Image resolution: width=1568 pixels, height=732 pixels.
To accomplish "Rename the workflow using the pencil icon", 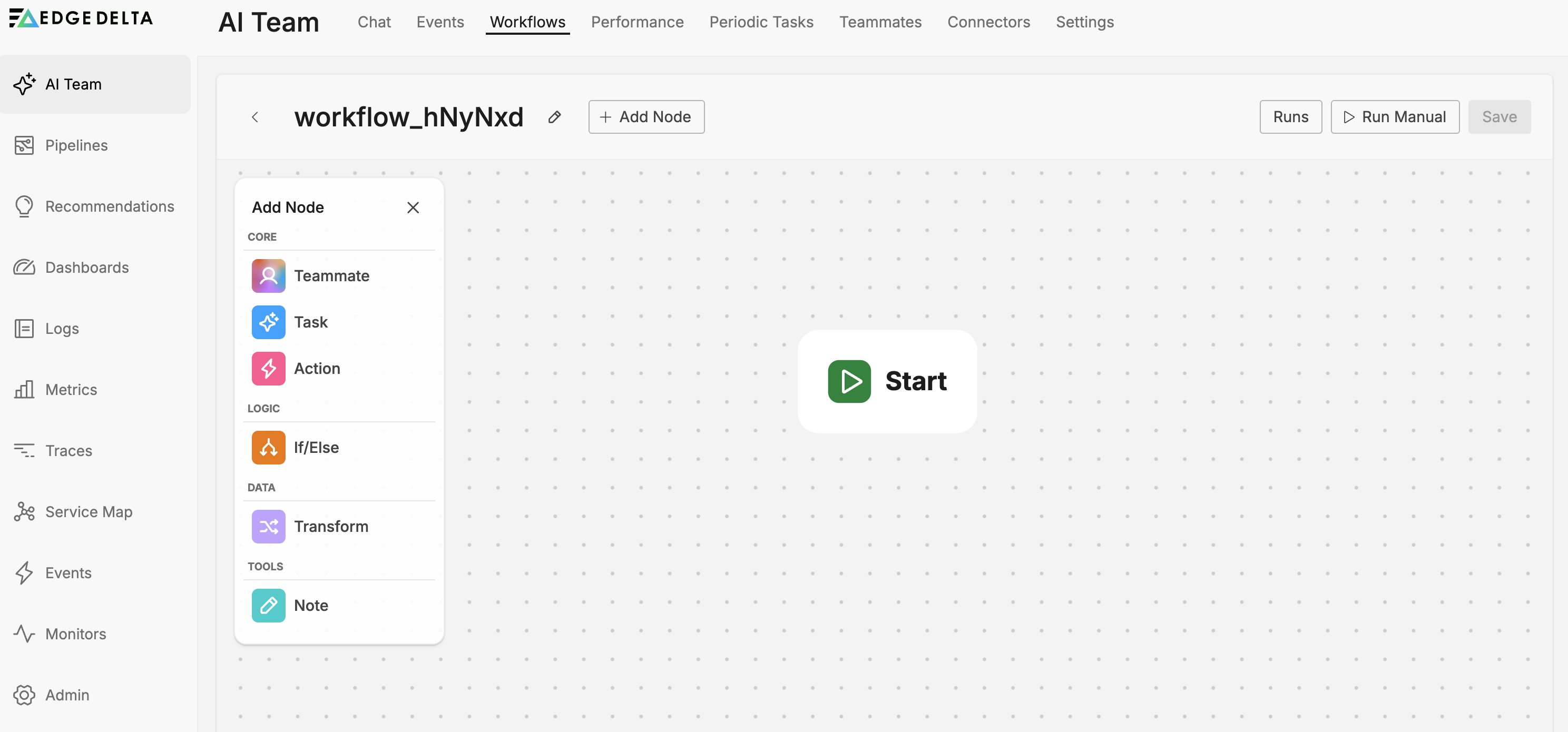I will tap(554, 117).
